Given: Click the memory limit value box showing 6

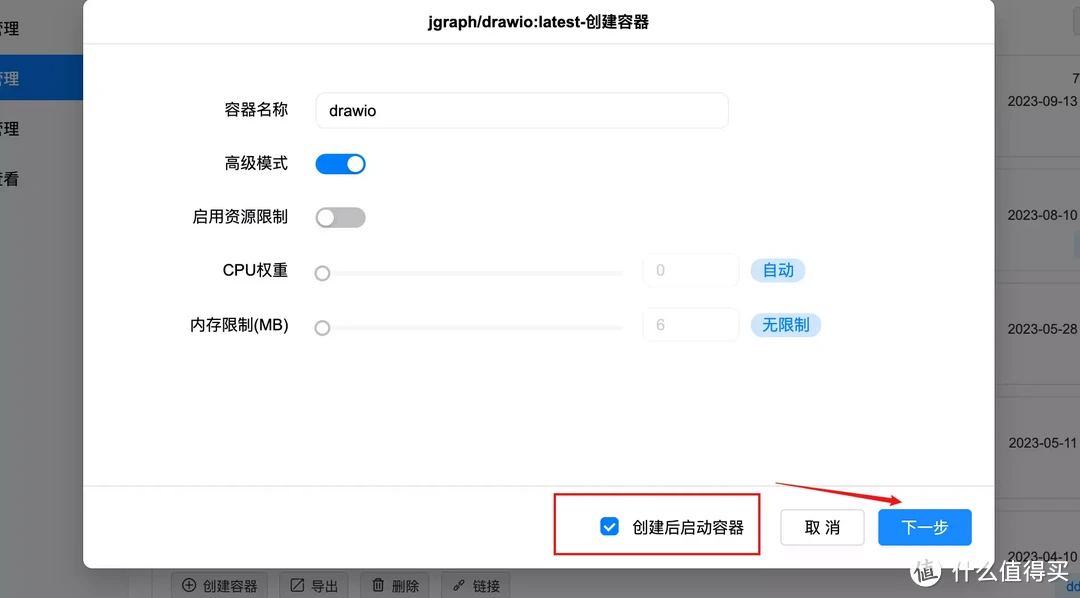Looking at the screenshot, I should [690, 324].
